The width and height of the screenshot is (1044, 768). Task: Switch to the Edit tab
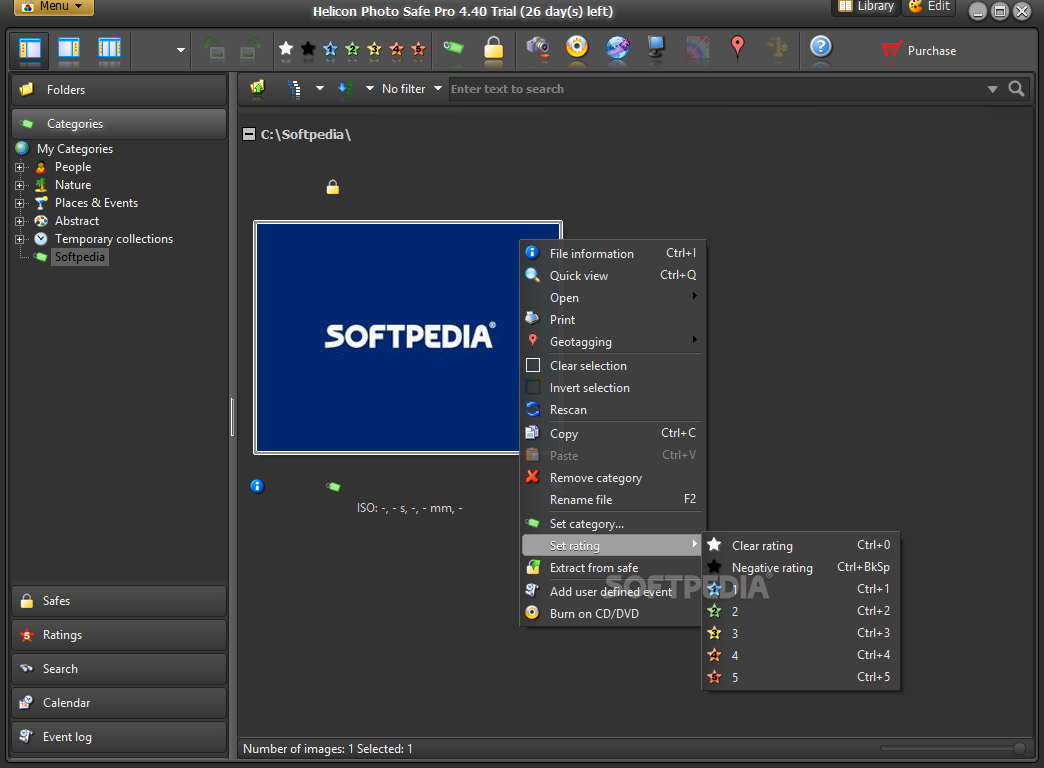point(929,7)
